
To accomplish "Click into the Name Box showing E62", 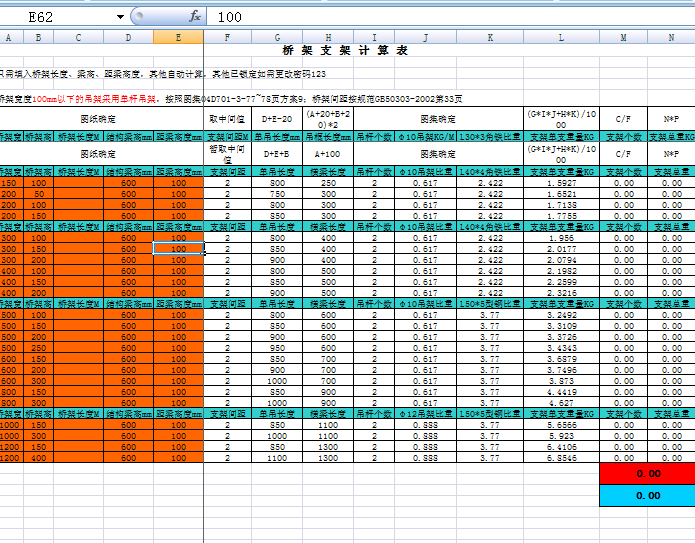I will click(58, 17).
